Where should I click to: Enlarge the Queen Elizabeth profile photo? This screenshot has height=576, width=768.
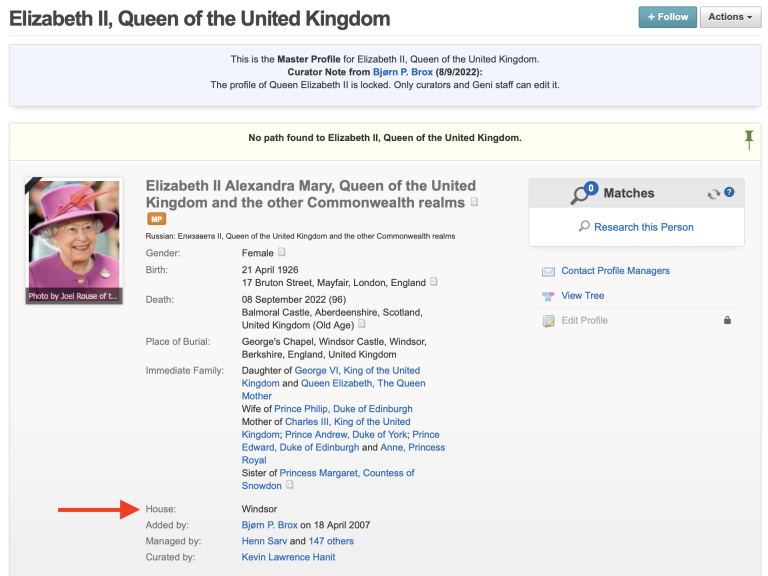coord(74,240)
